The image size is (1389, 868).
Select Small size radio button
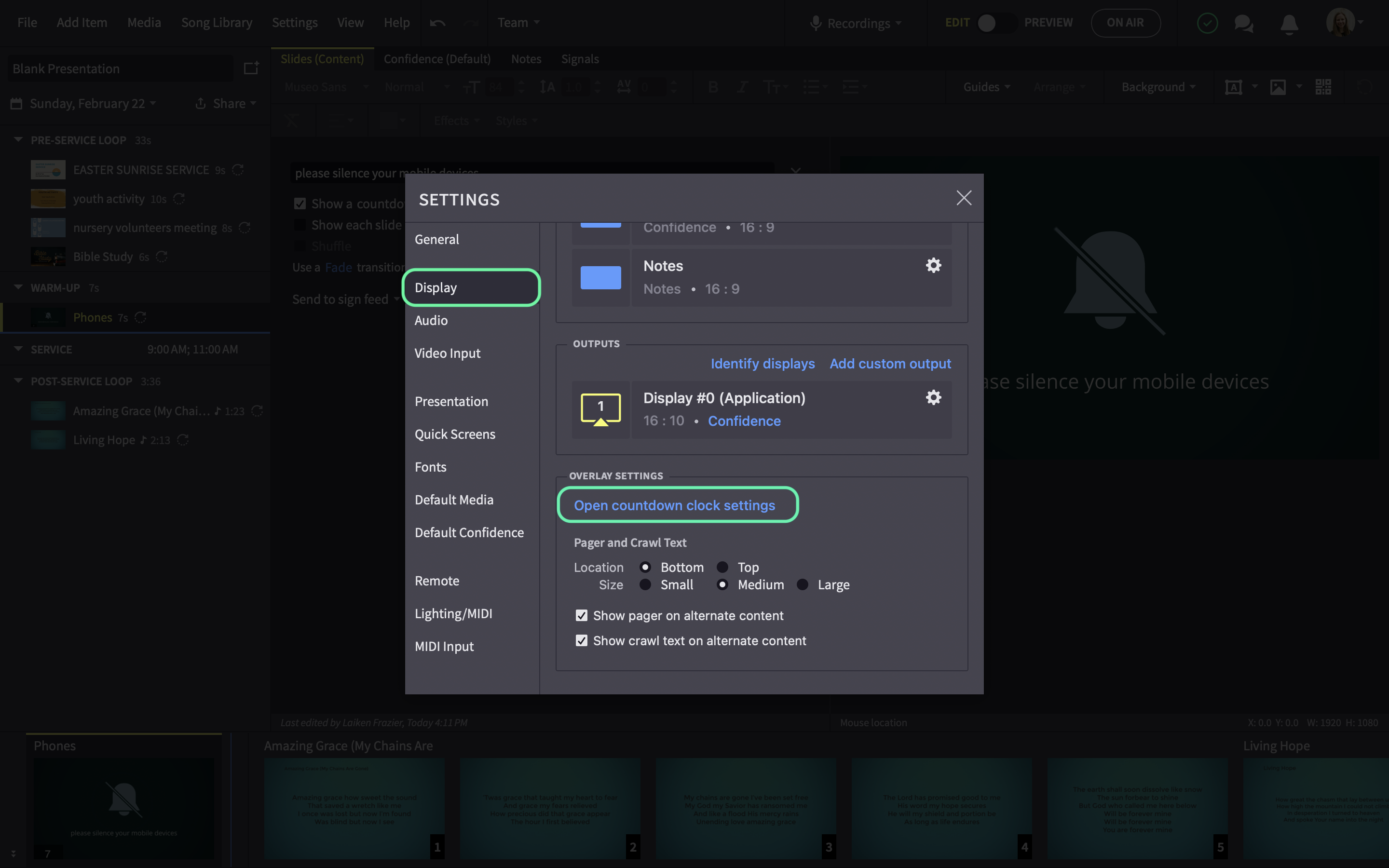[x=645, y=584]
